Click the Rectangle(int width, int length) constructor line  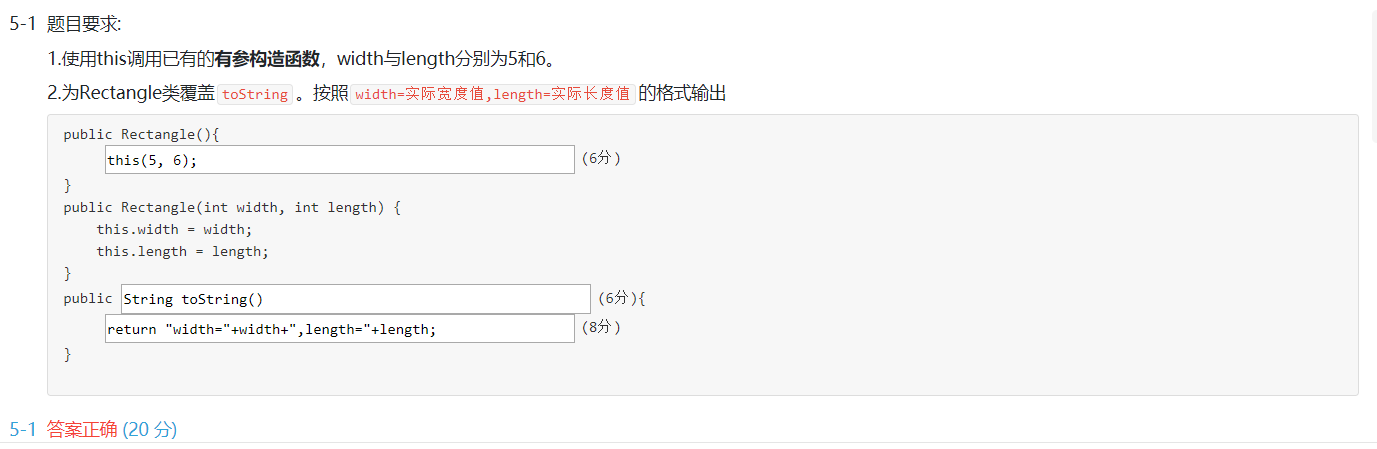231,207
